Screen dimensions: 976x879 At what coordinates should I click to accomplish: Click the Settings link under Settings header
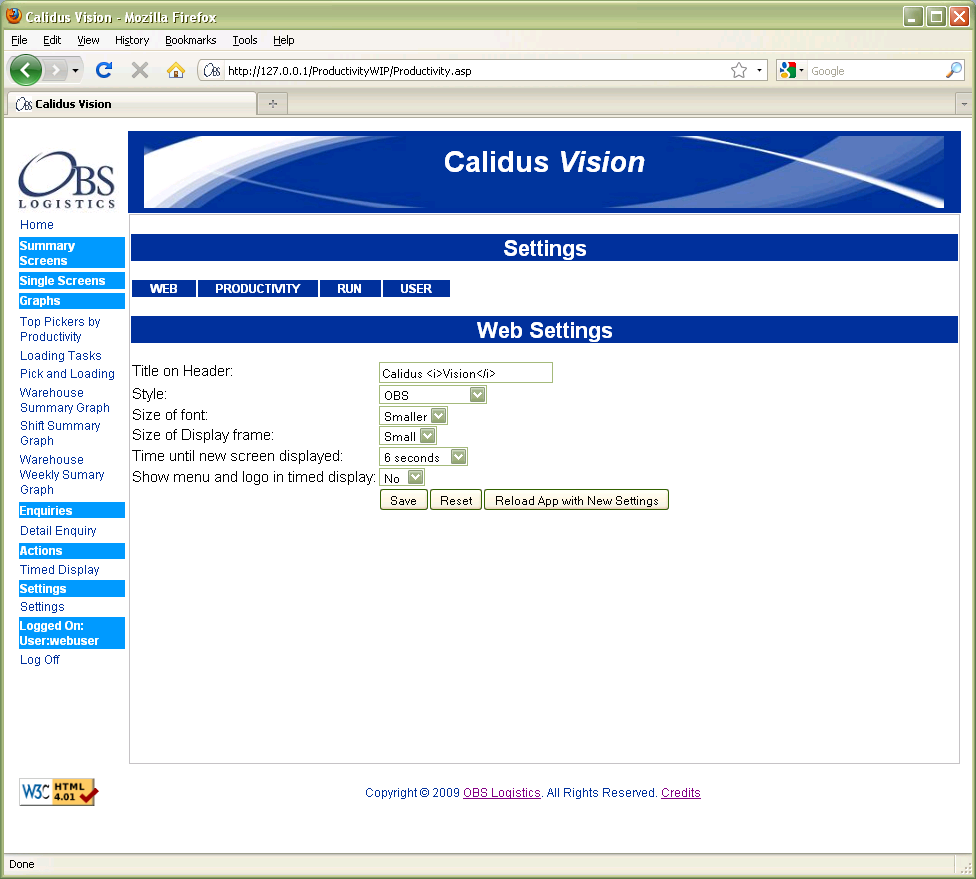click(x=42, y=607)
